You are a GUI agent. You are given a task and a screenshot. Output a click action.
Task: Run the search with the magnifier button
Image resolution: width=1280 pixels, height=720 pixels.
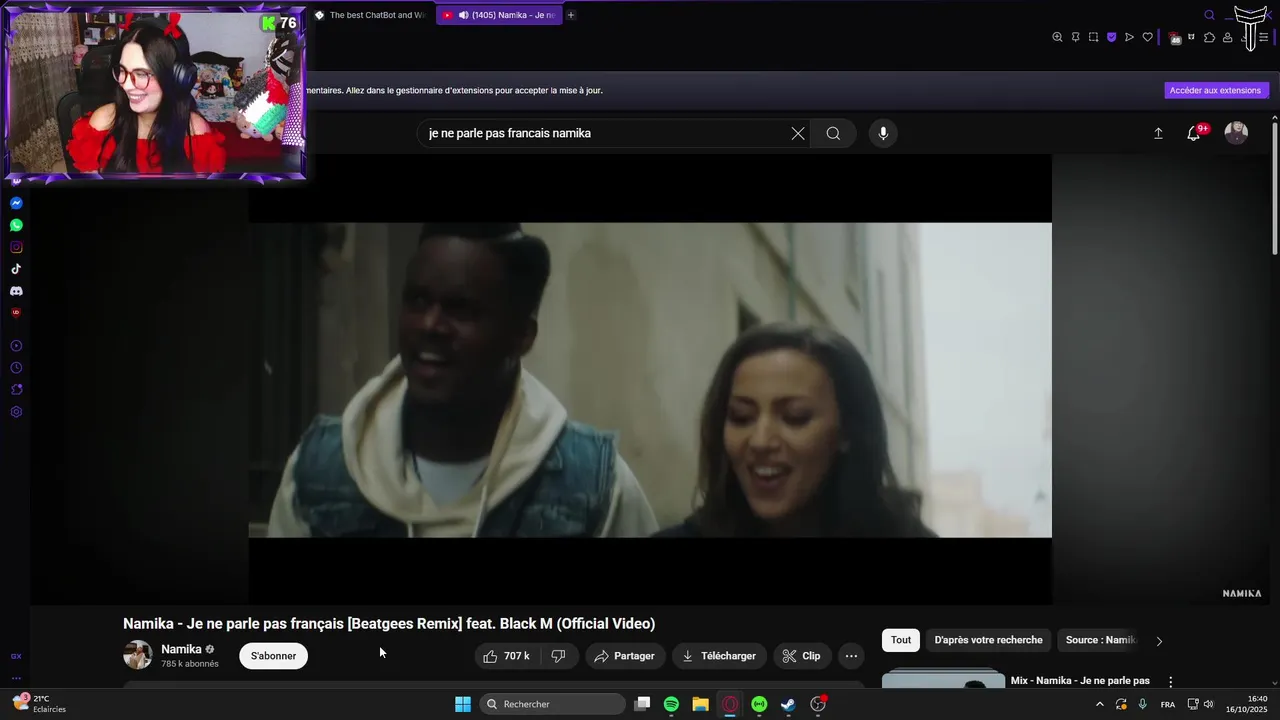(833, 133)
